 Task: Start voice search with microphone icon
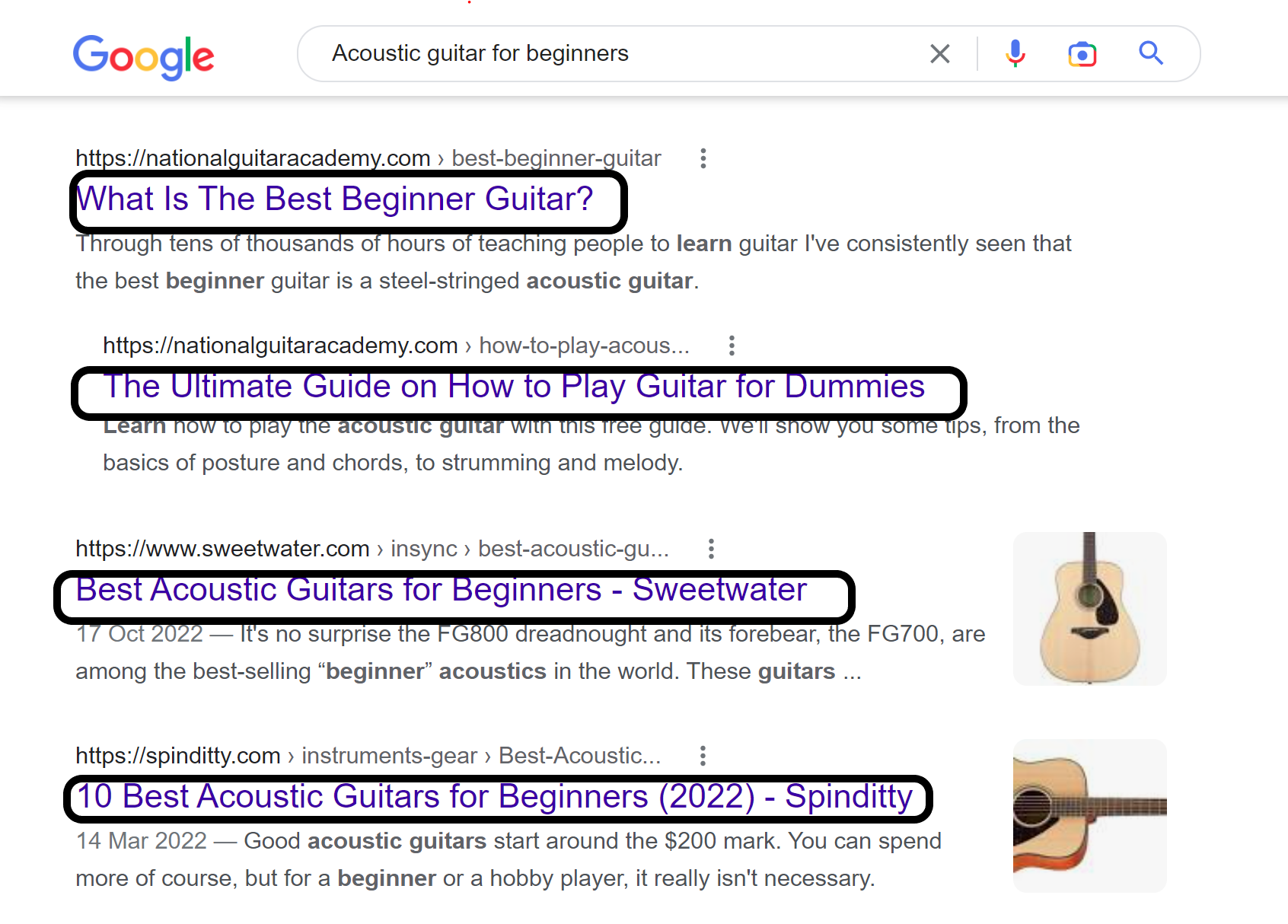coord(1015,54)
